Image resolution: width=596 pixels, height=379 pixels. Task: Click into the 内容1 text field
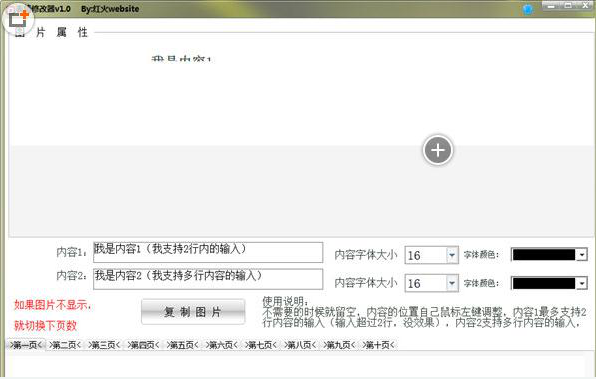pos(208,252)
